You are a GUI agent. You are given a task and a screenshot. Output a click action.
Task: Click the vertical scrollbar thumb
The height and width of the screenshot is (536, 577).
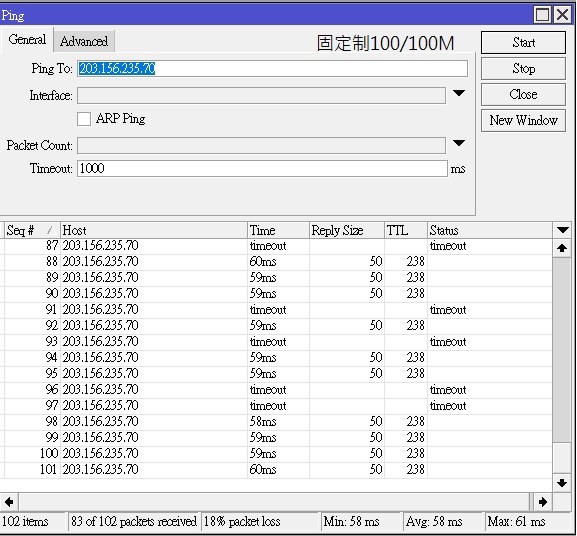(562, 350)
